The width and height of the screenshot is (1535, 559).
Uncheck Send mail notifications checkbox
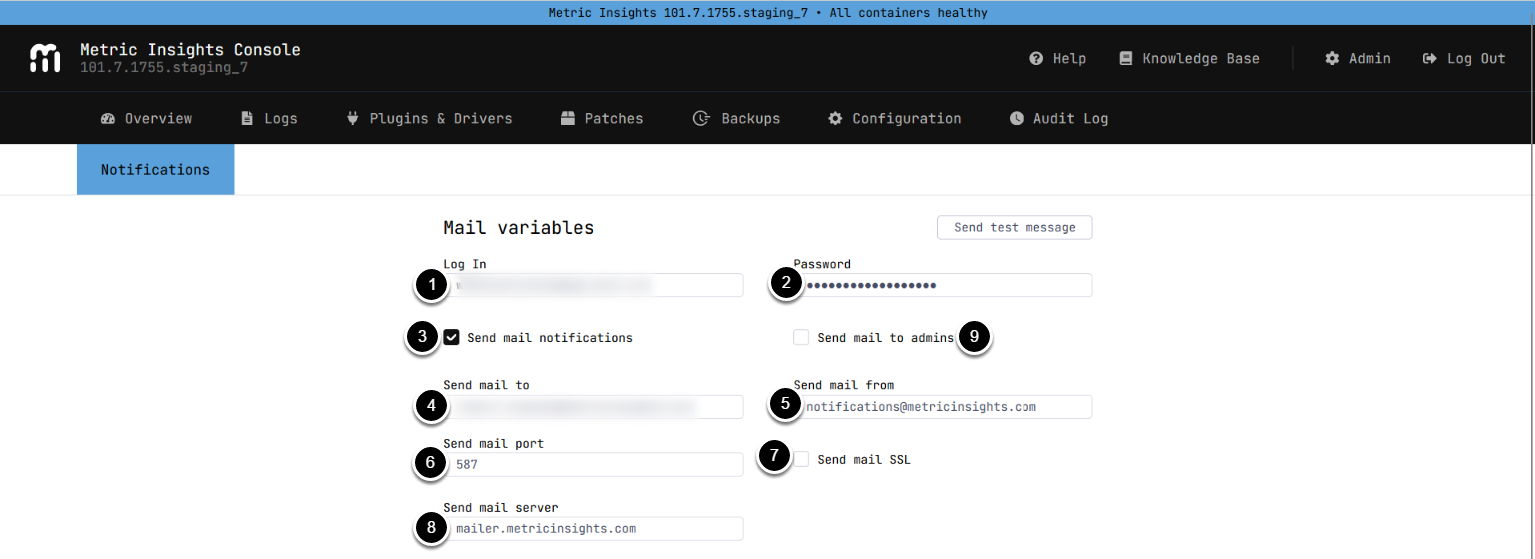coord(452,338)
